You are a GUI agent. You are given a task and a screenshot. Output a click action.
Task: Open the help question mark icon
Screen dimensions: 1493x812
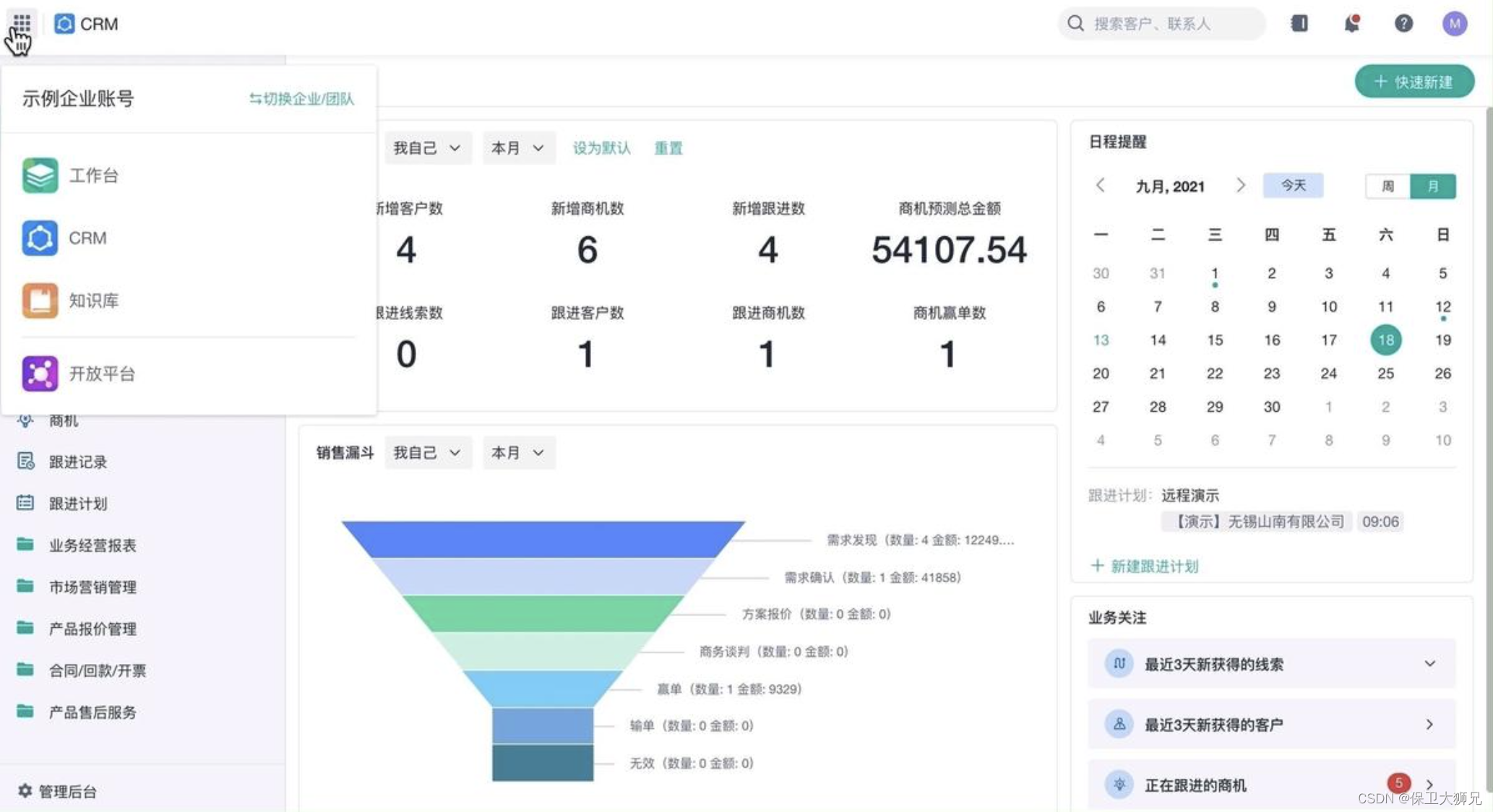(x=1403, y=24)
